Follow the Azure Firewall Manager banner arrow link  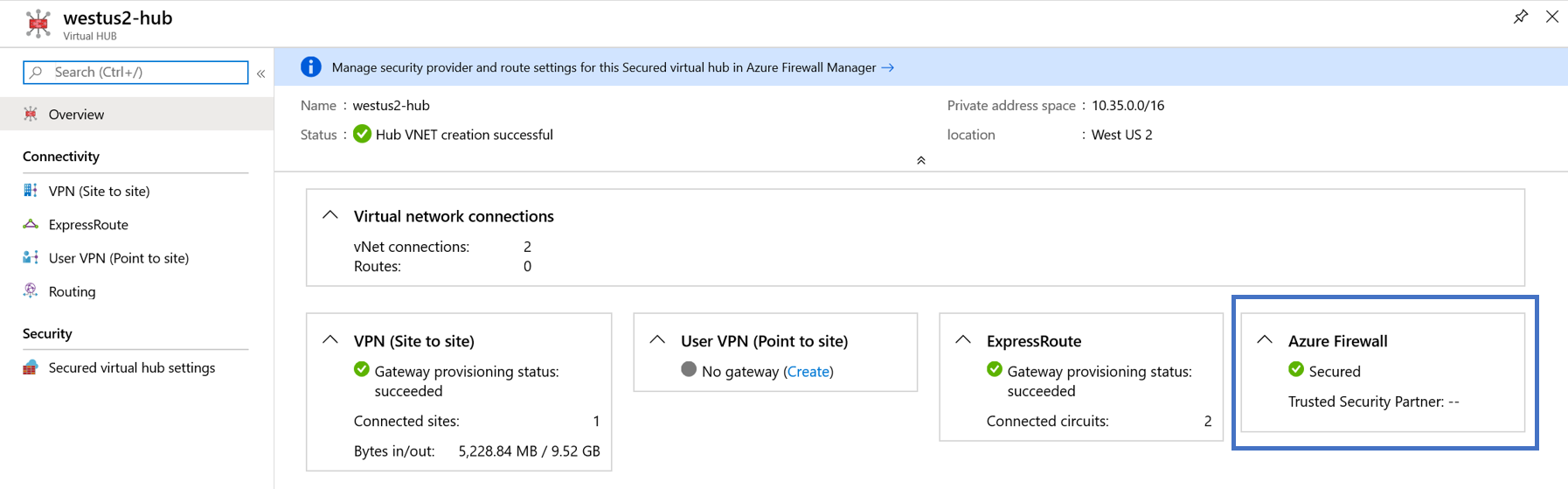(x=888, y=67)
